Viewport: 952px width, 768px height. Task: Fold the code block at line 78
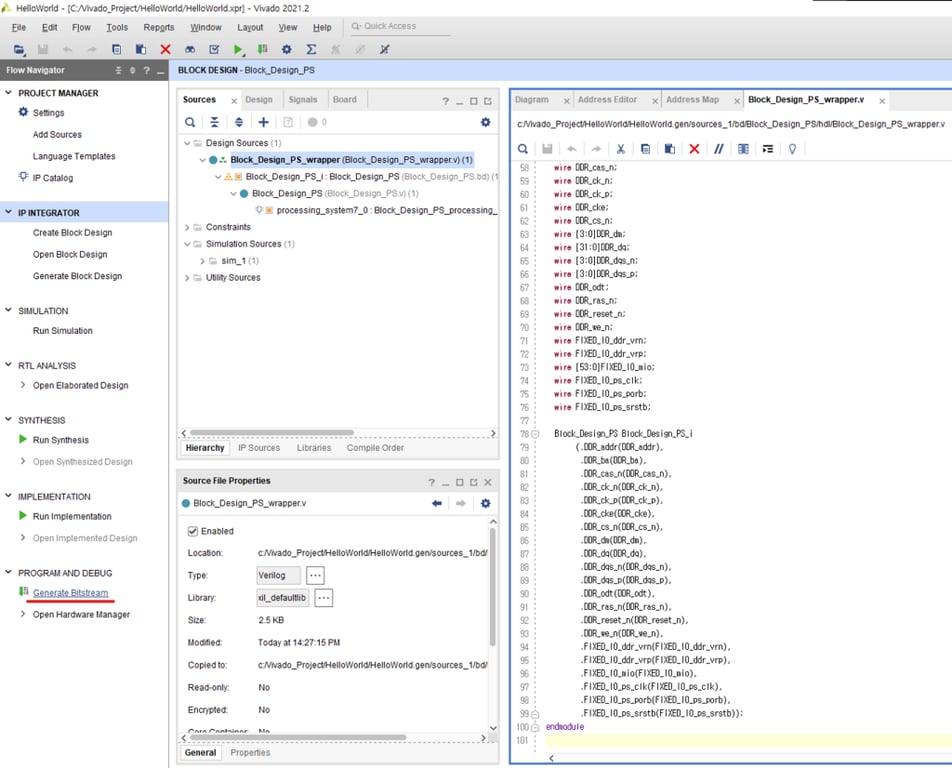pyautogui.click(x=535, y=434)
